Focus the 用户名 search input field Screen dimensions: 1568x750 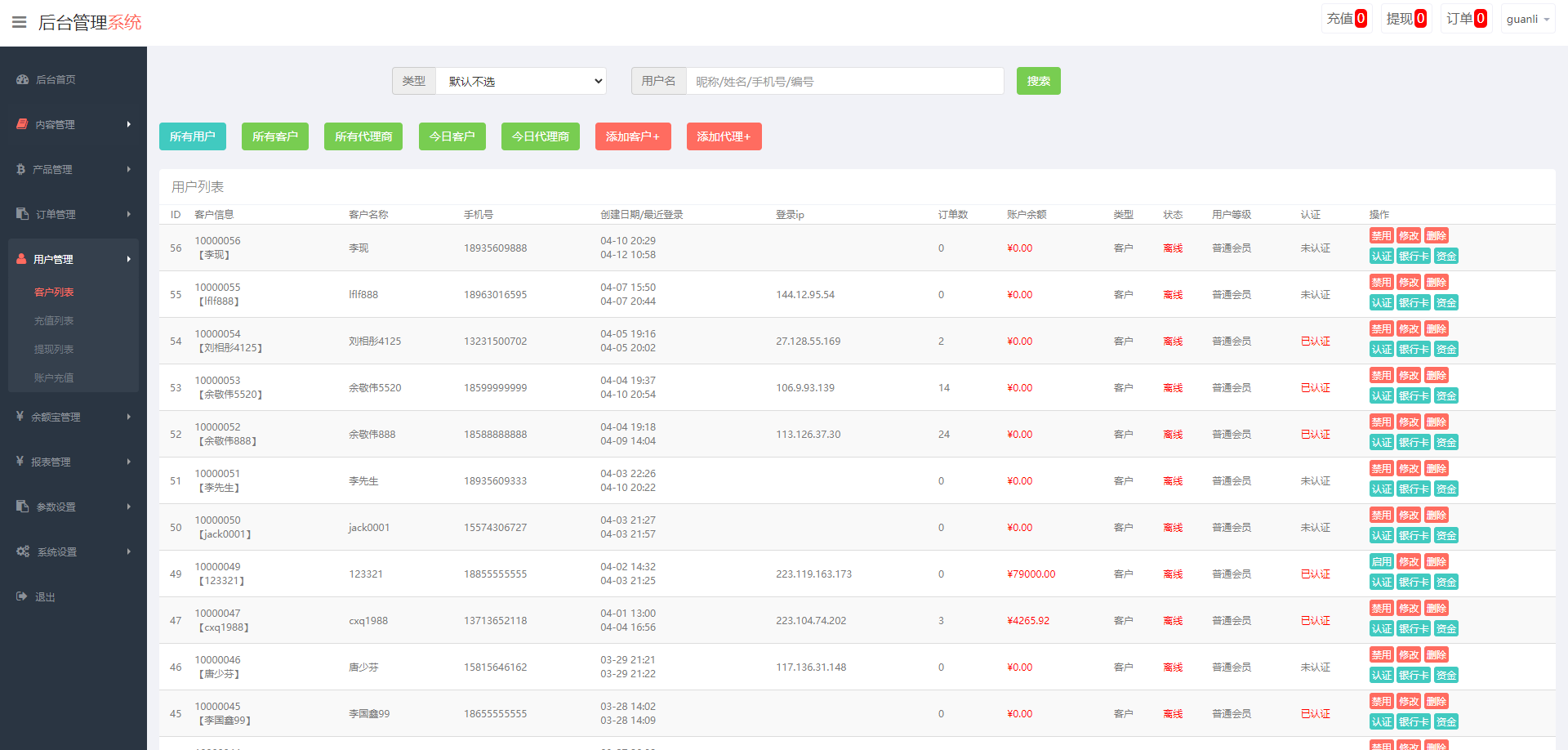click(x=844, y=81)
